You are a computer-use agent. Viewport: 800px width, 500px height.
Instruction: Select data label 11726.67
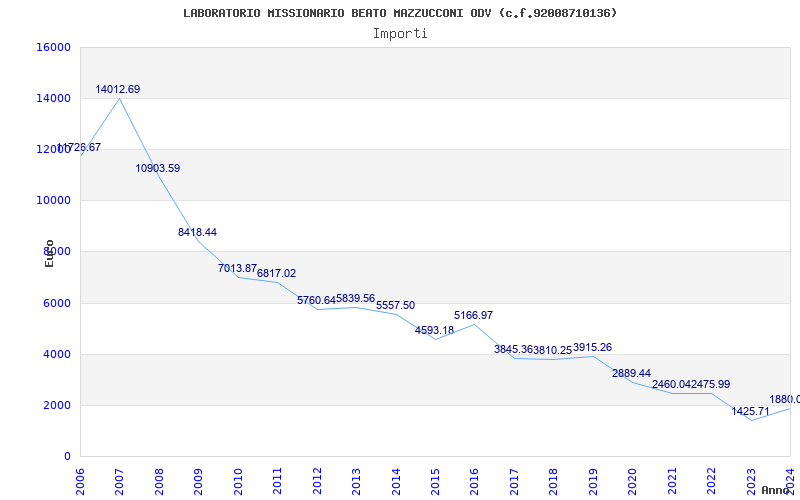click(79, 147)
